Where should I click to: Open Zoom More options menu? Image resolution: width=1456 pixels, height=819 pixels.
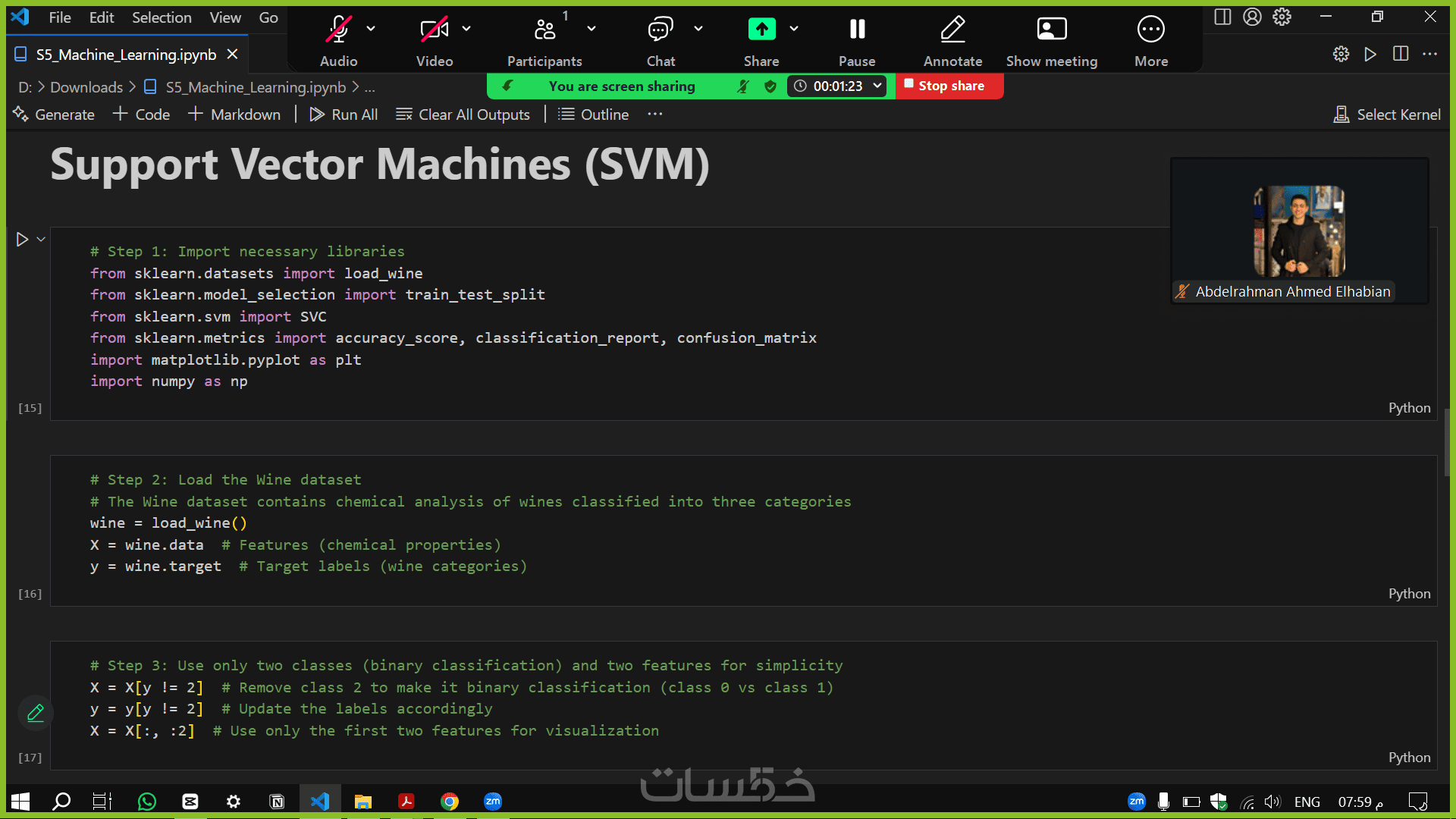1150,30
